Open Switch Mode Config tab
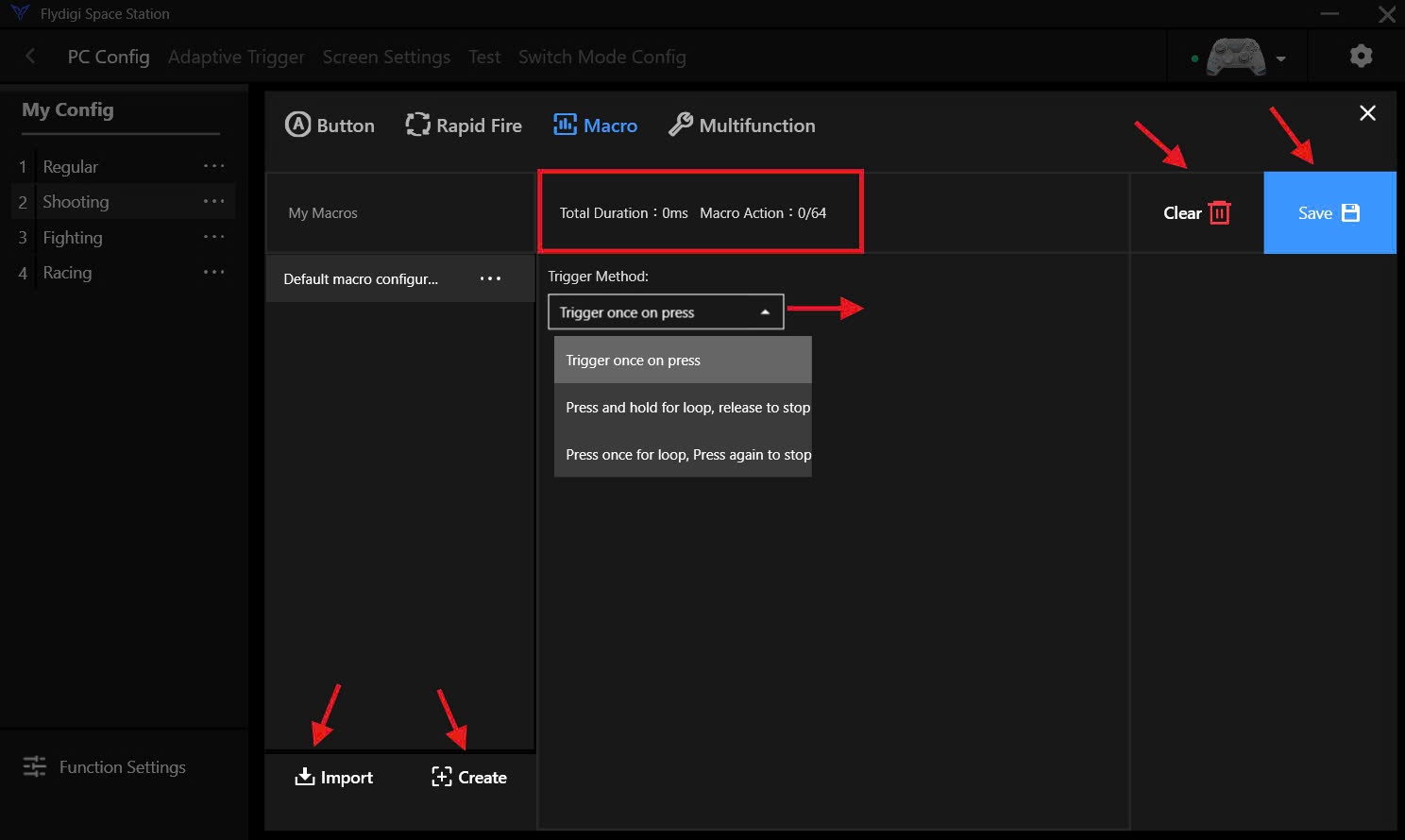Screen dimensions: 1405x840 click(x=602, y=57)
